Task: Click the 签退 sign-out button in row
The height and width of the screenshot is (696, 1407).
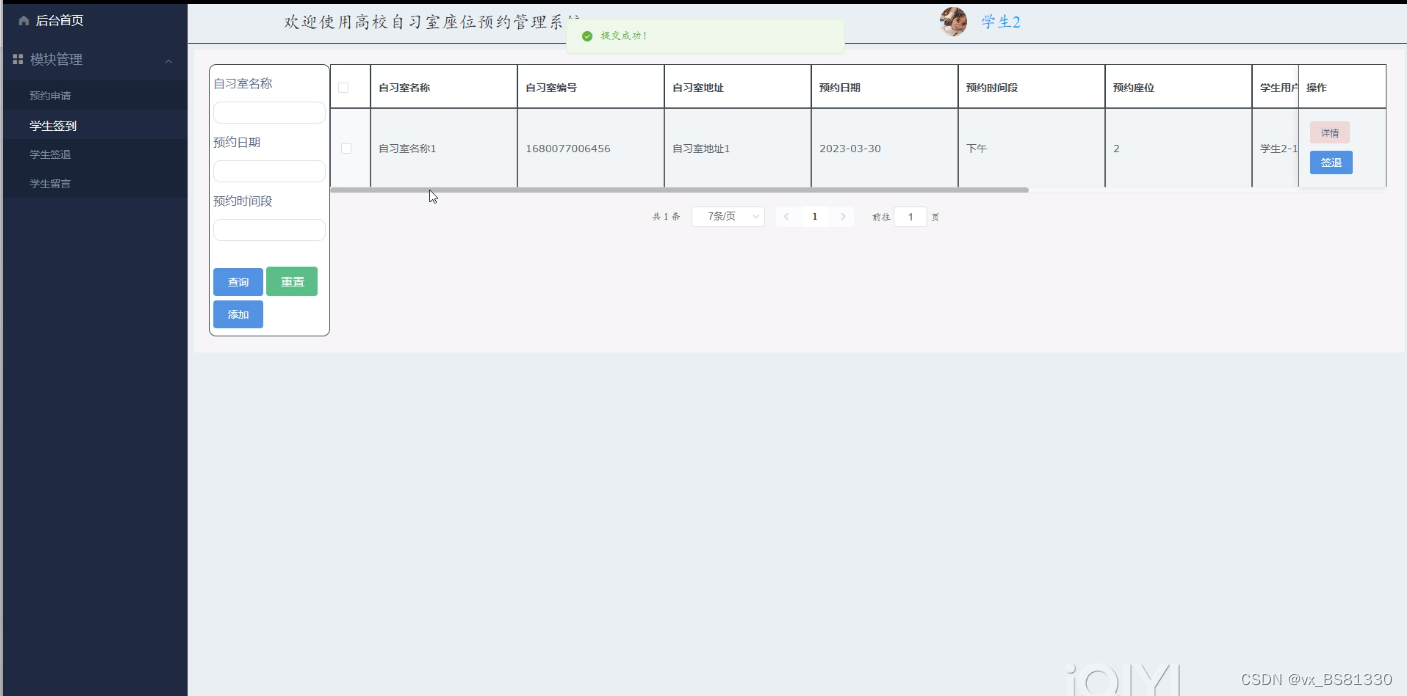Action: click(1331, 162)
